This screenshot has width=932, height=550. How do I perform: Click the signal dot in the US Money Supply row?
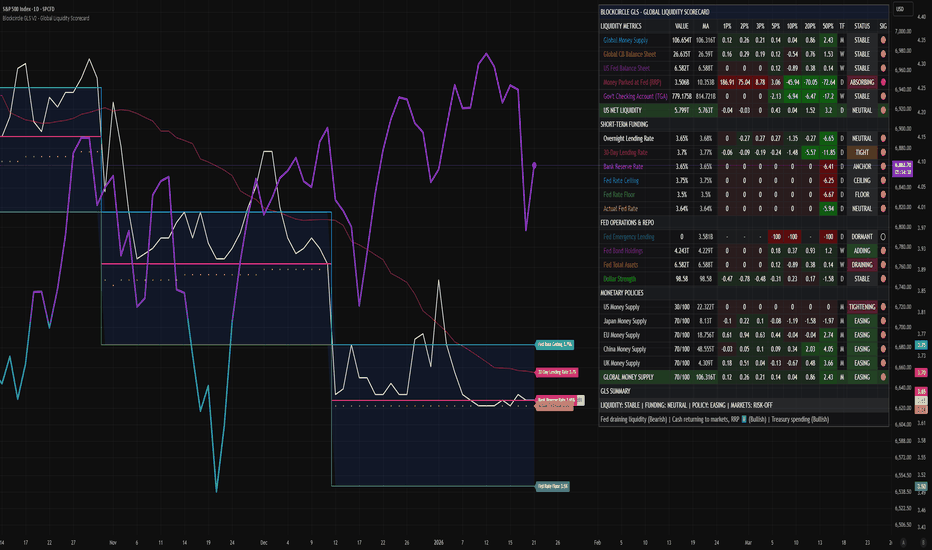[x=883, y=306]
